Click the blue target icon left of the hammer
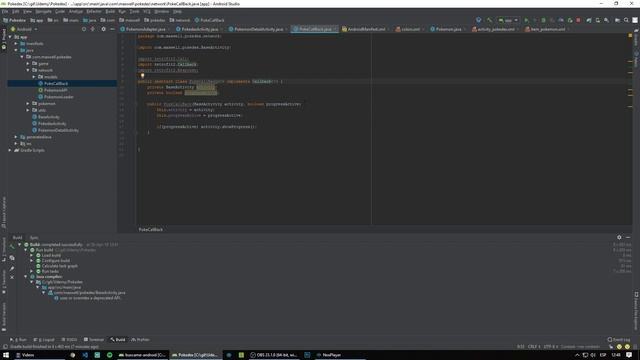Viewport: 640px width, 360px height. 478,20
